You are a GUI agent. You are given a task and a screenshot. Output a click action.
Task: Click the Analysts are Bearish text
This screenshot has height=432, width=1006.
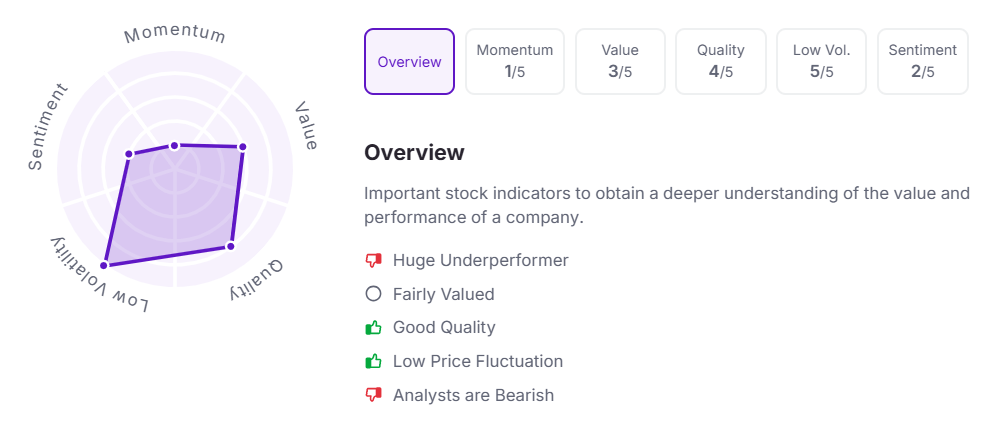click(x=473, y=395)
